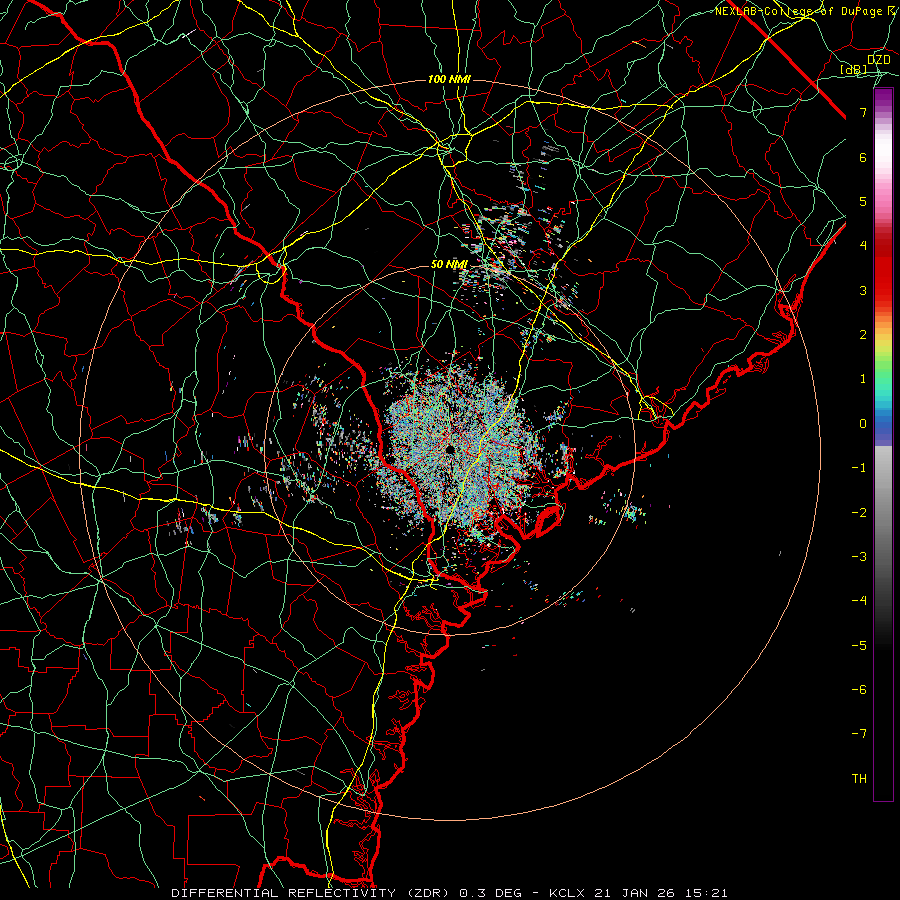Click the "TH" threshold label on the scale

click(x=859, y=779)
